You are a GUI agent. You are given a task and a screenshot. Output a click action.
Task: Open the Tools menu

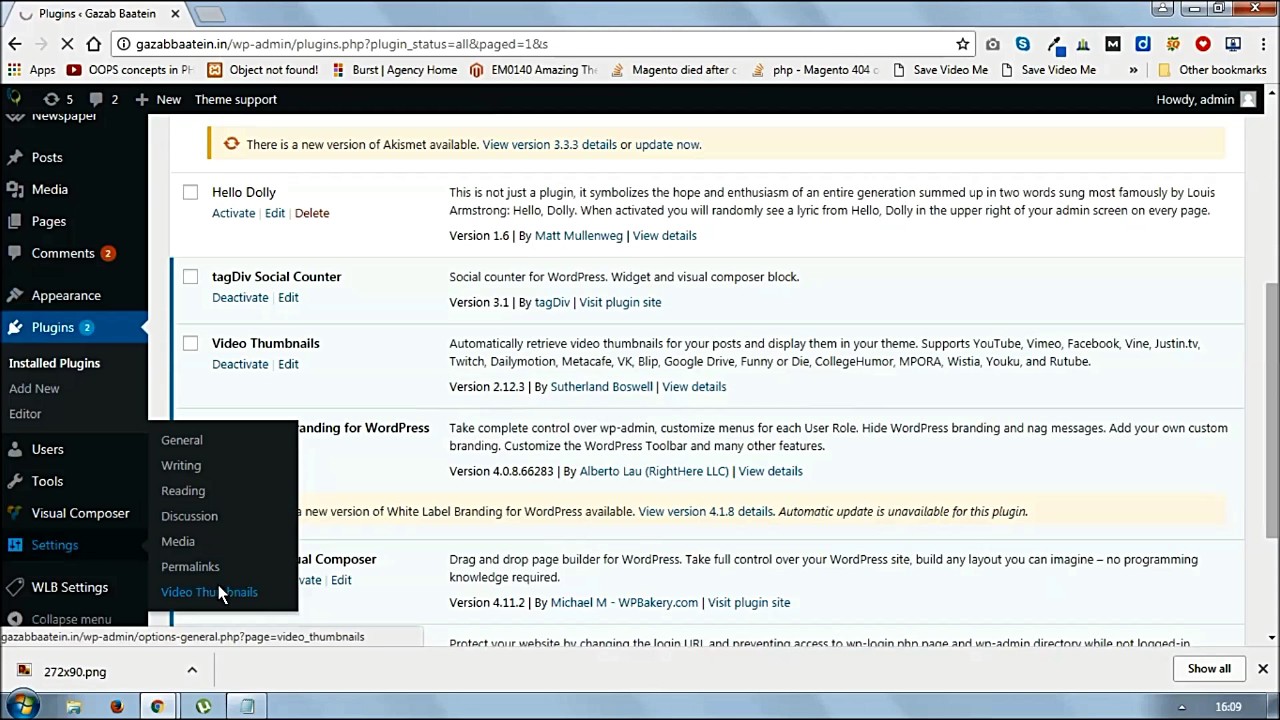click(47, 481)
